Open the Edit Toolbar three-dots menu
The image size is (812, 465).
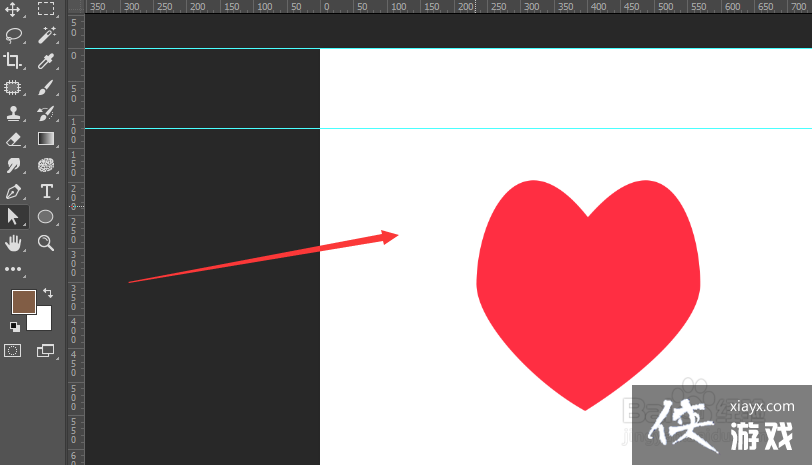click(13, 269)
